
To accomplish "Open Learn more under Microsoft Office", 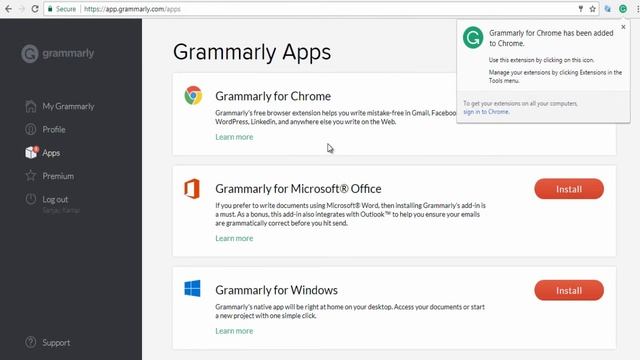I will click(234, 238).
